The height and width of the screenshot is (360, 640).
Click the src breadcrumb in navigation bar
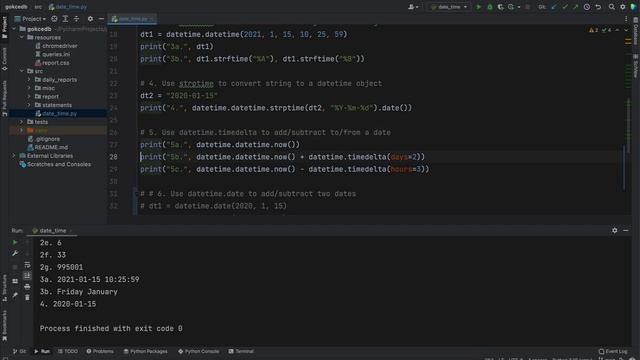coord(38,7)
